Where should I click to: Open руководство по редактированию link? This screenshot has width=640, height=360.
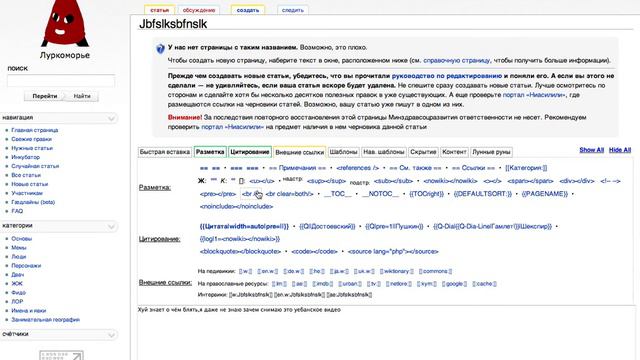447,76
